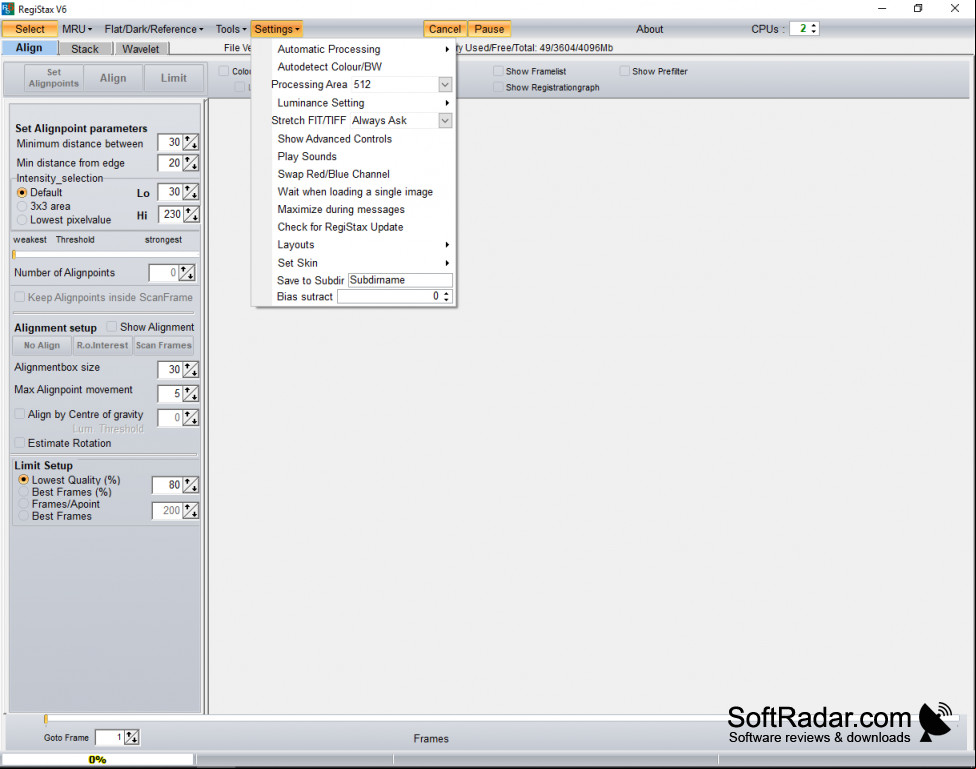The width and height of the screenshot is (976, 769).
Task: Click spinner icon for Min distance from edge
Action: point(191,163)
